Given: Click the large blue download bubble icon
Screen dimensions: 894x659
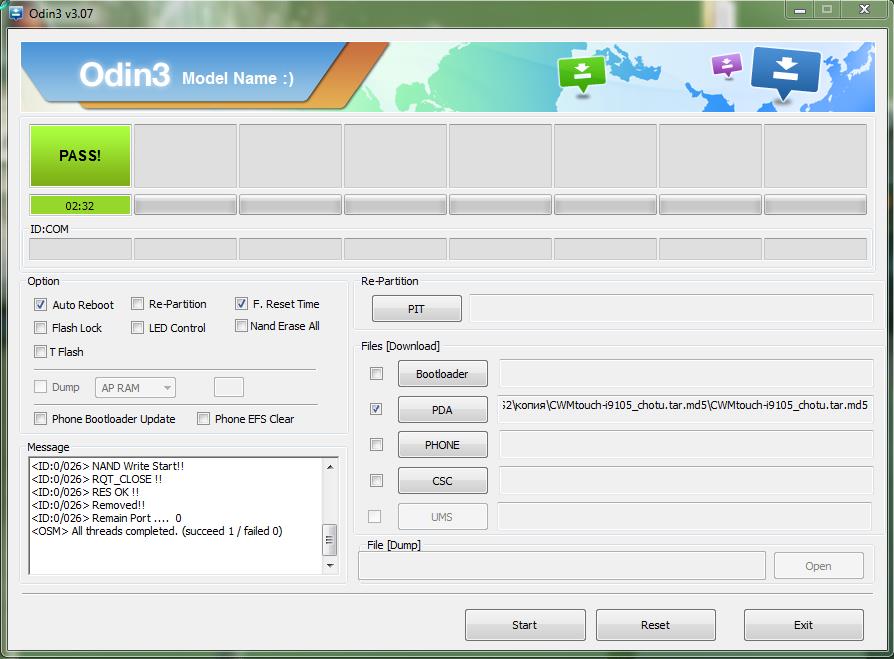Looking at the screenshot, I should click(x=786, y=73).
